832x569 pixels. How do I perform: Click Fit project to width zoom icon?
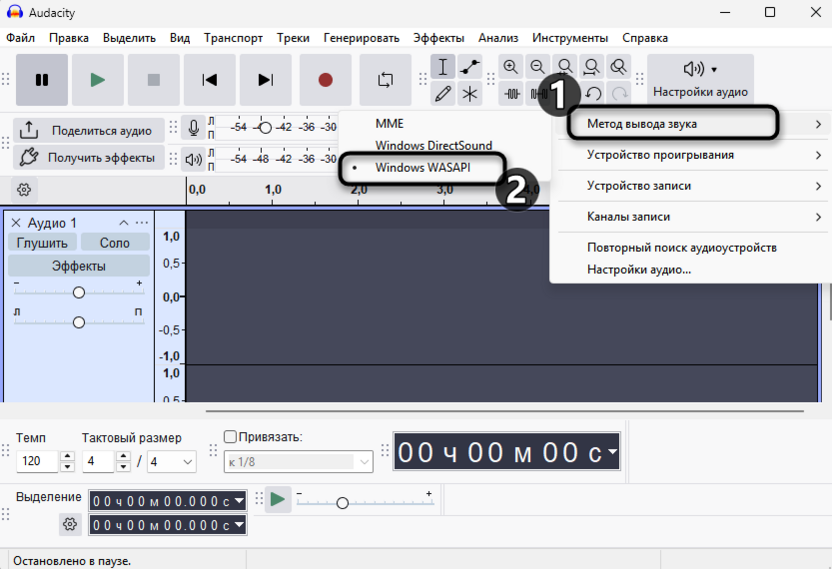pyautogui.click(x=592, y=67)
